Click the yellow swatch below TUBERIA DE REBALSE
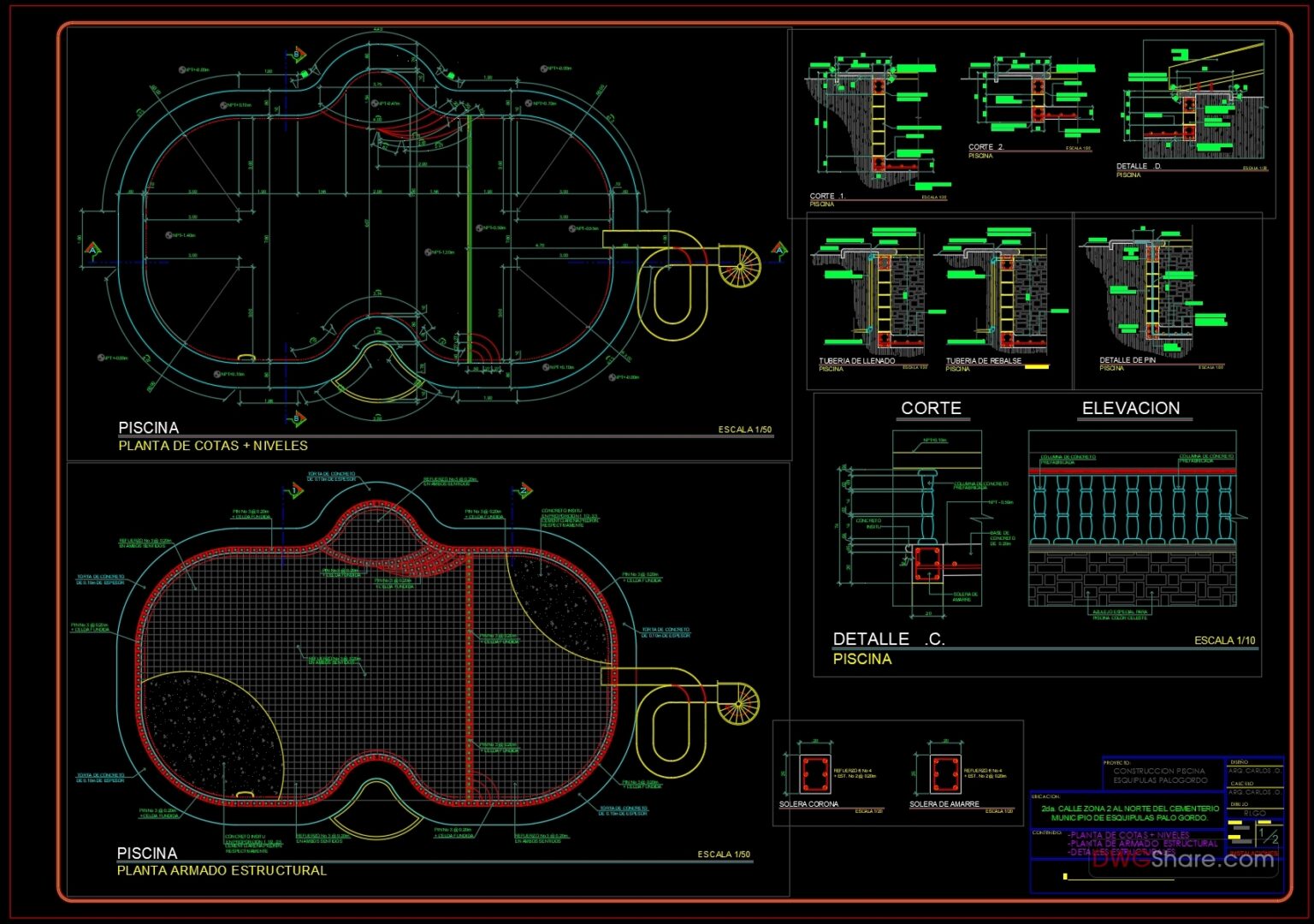The width and height of the screenshot is (1314, 924). coord(1038,369)
